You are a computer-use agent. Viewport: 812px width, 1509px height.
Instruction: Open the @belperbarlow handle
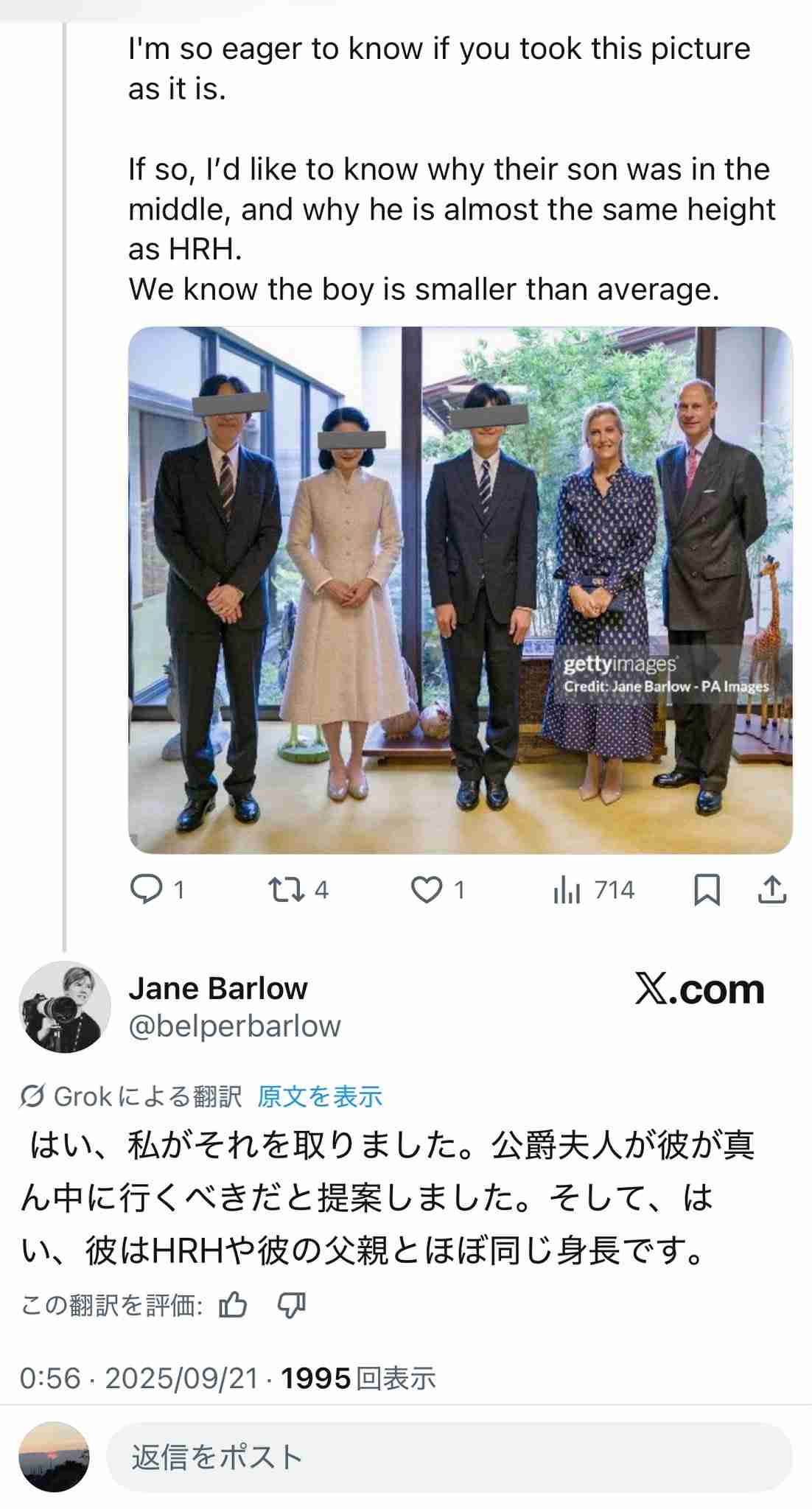pos(234,1026)
